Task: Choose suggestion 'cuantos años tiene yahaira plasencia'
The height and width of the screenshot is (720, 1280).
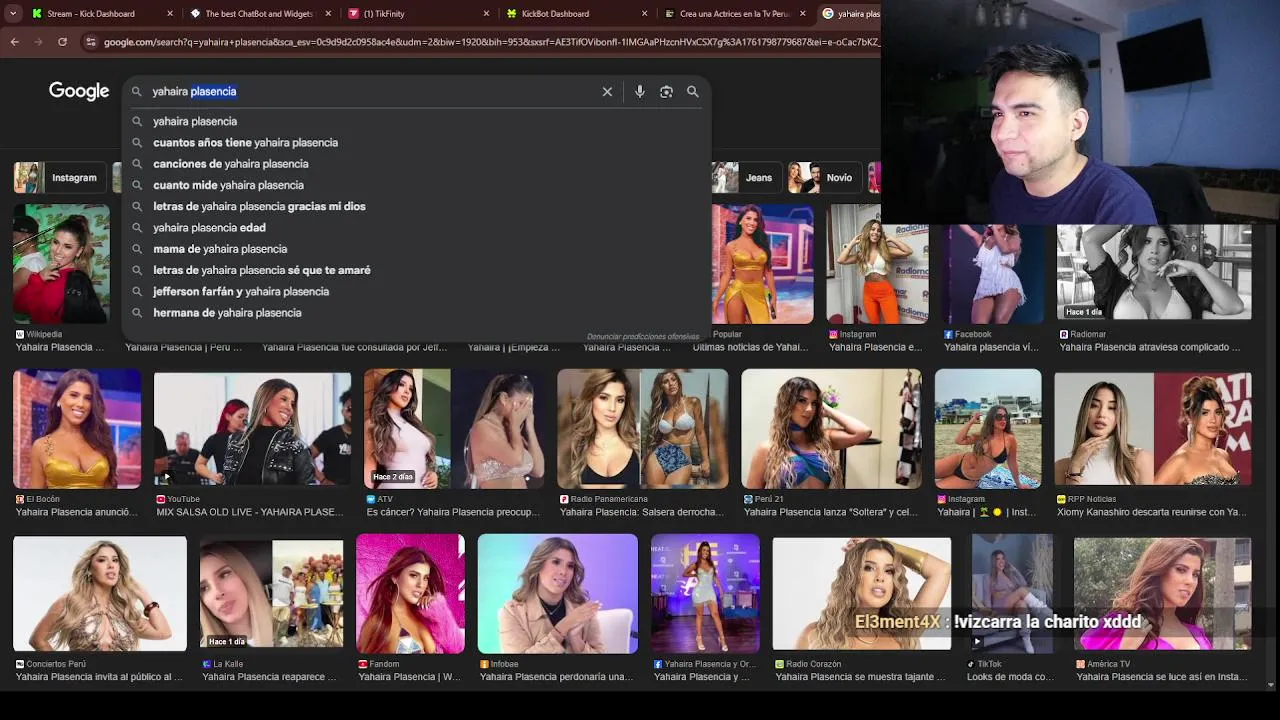Action: (x=416, y=142)
